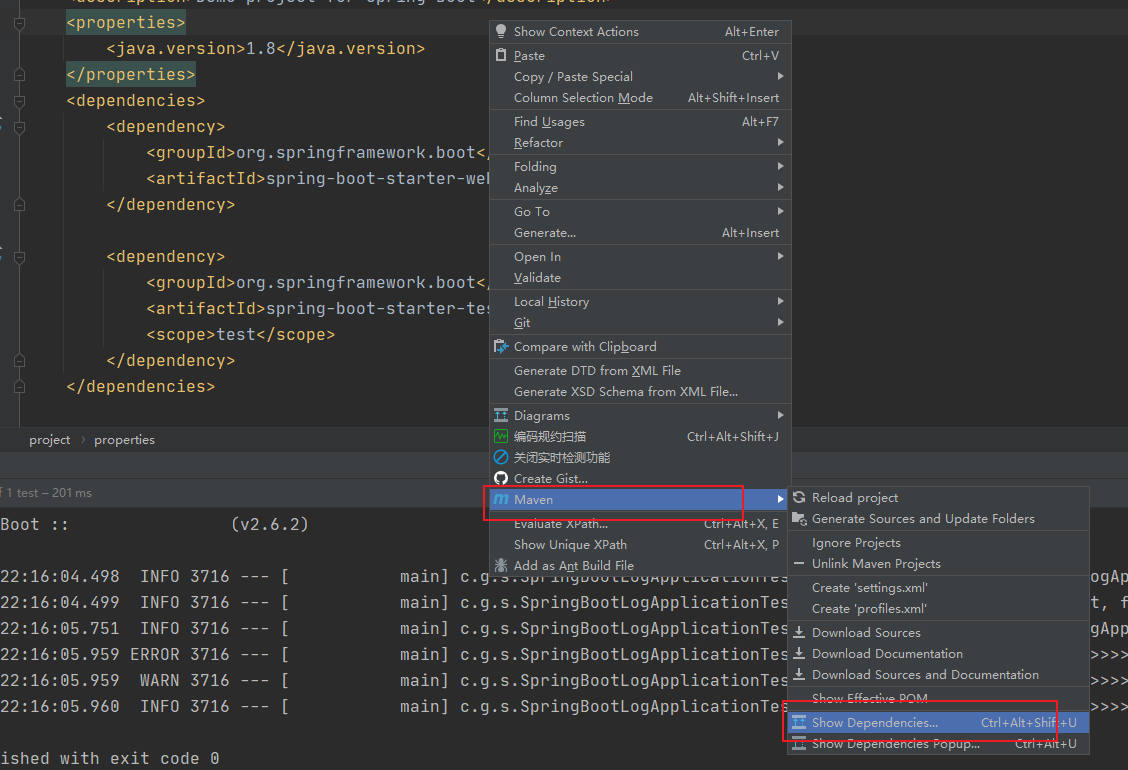Click the 'project' breadcrumb item
Image resolution: width=1128 pixels, height=770 pixels.
[50, 440]
